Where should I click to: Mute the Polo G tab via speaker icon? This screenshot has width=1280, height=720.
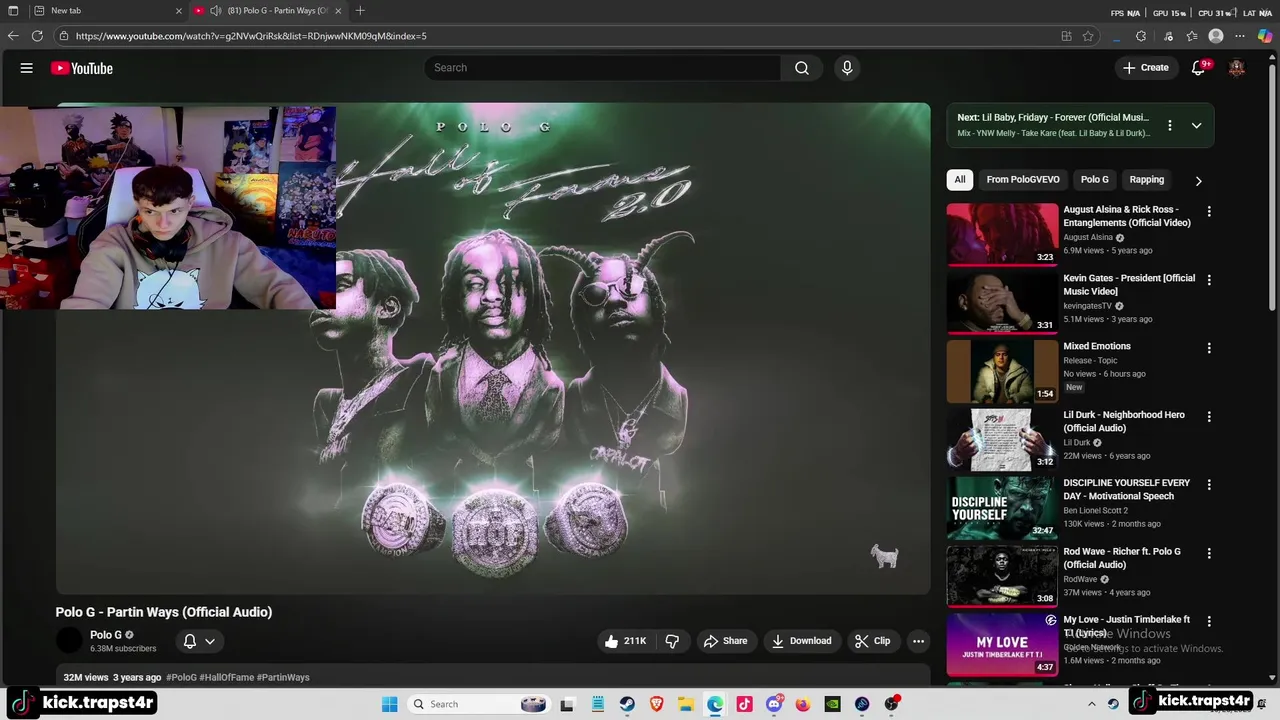point(215,11)
